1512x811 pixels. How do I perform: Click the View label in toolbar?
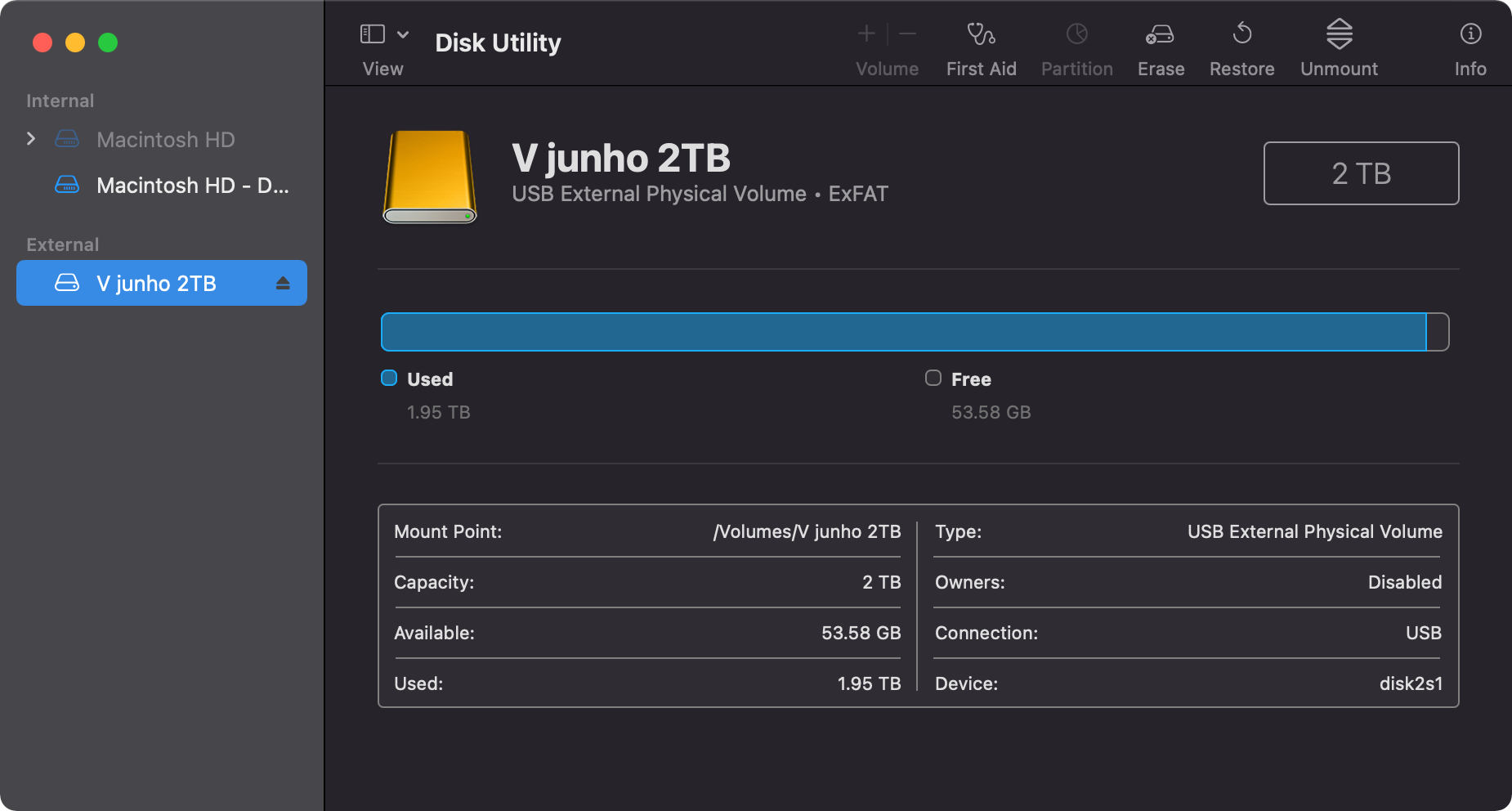coord(383,69)
